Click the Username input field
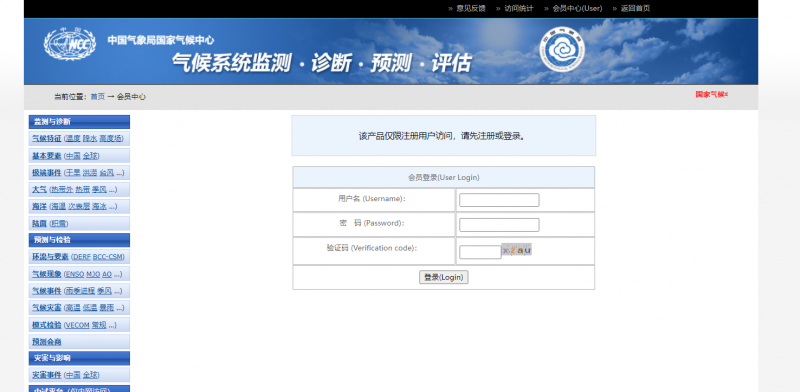800x392 pixels. 499,200
